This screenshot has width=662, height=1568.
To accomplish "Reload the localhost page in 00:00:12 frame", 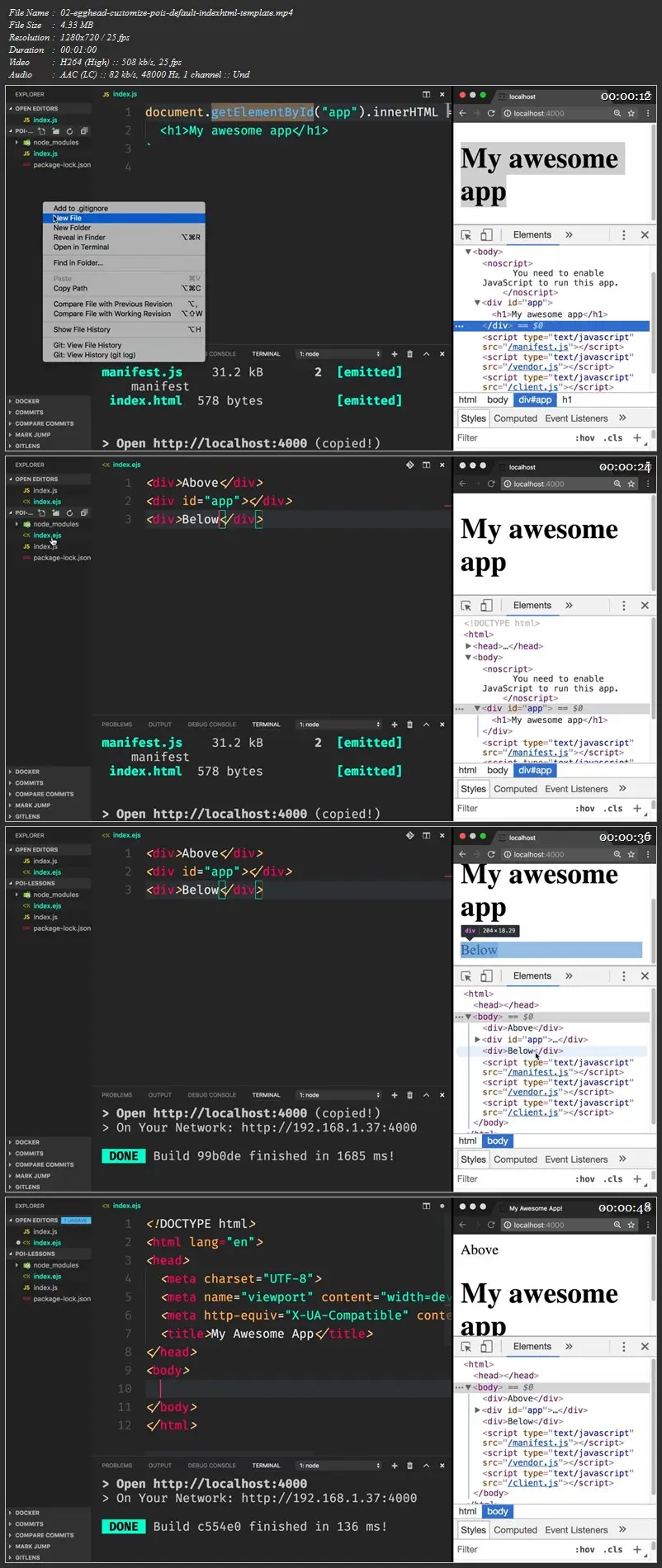I will tap(491, 113).
